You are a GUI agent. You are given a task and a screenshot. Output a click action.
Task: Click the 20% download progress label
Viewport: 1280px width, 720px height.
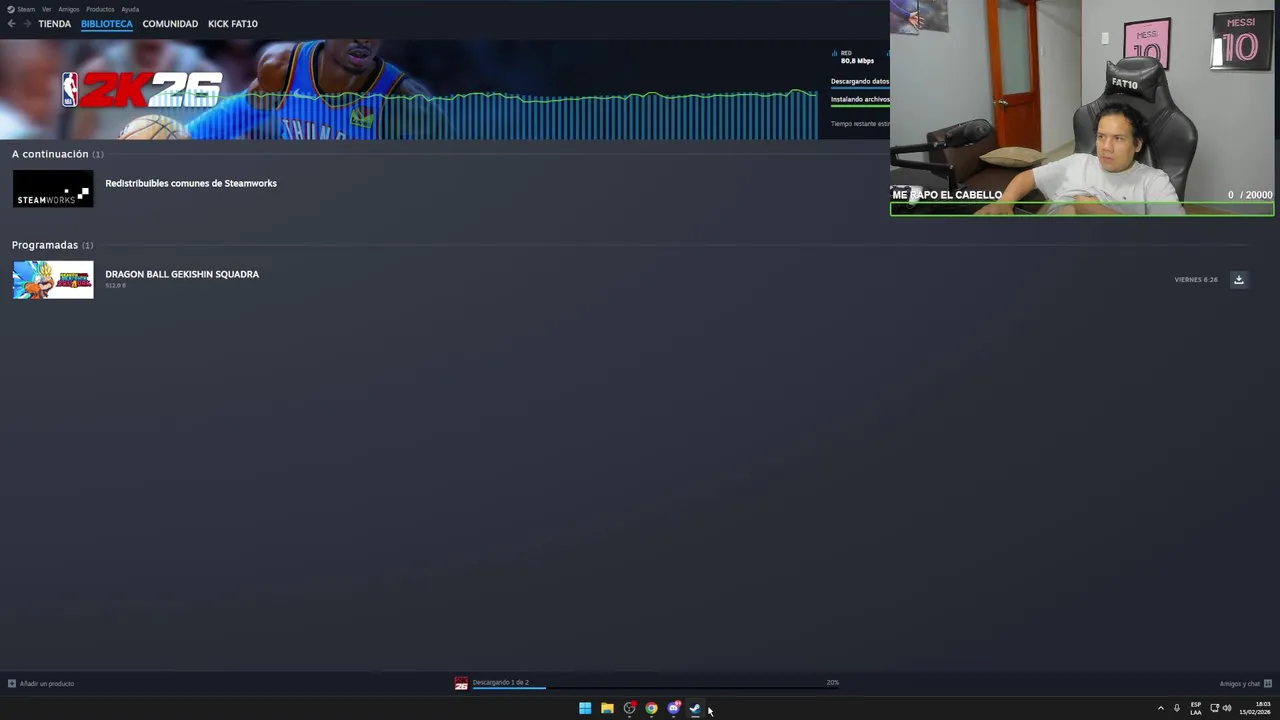[x=832, y=682]
